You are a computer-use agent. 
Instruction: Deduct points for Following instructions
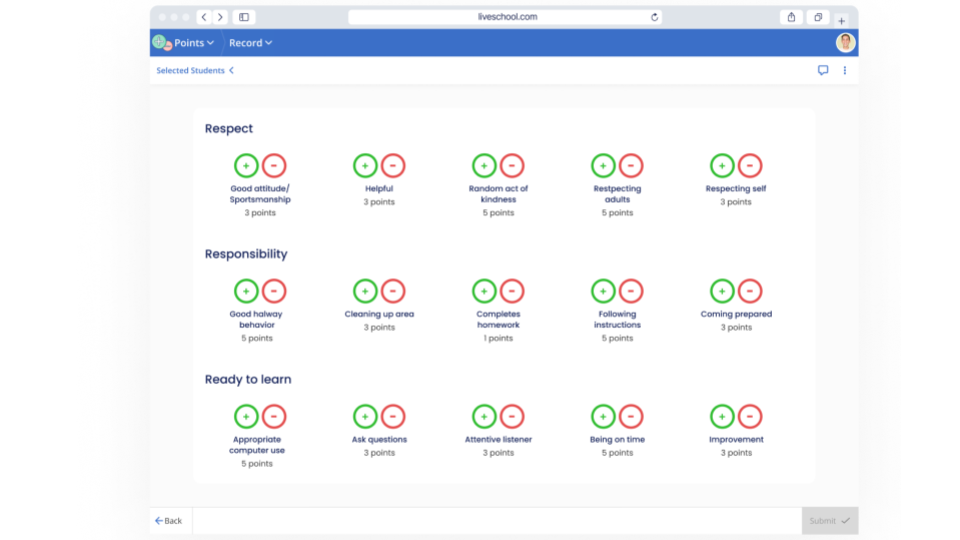coord(631,291)
